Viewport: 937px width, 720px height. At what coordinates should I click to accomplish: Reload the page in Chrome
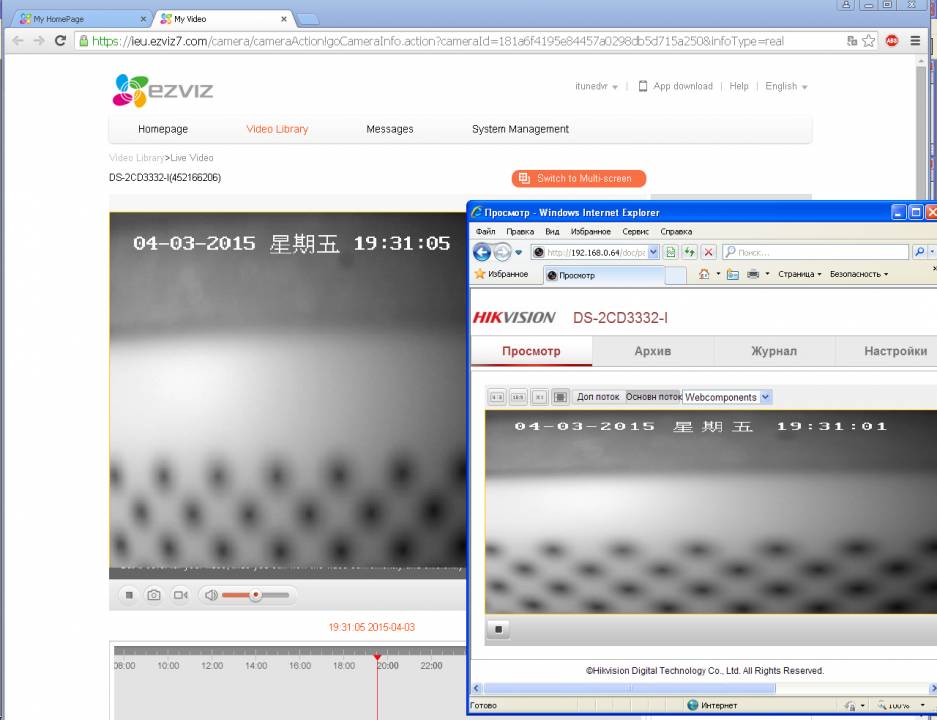[x=60, y=41]
